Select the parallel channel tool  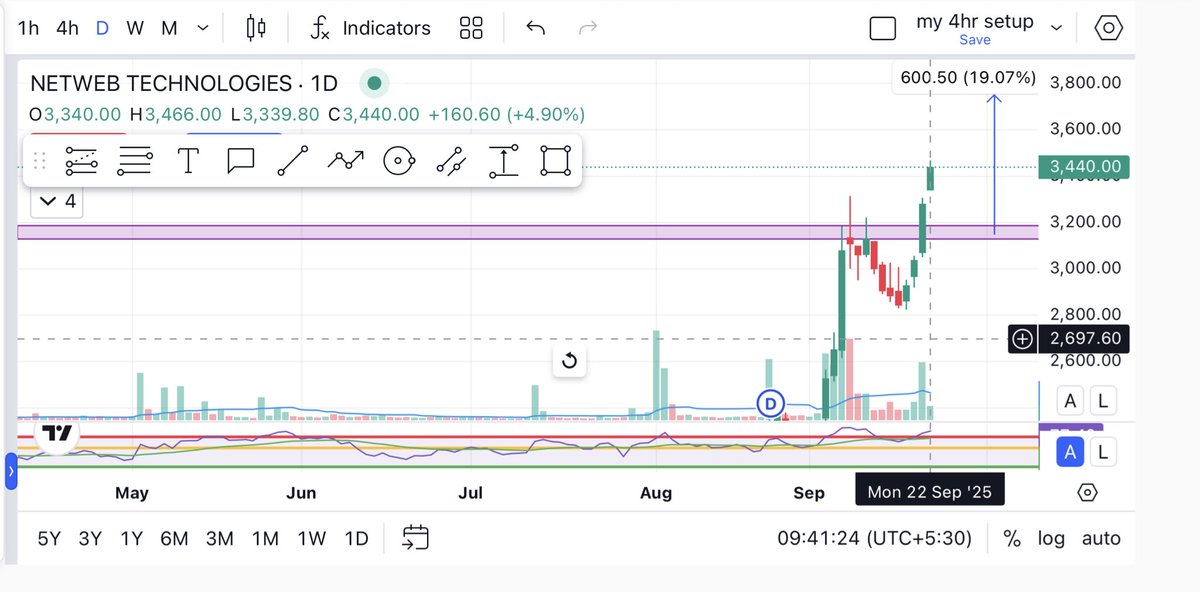(451, 161)
